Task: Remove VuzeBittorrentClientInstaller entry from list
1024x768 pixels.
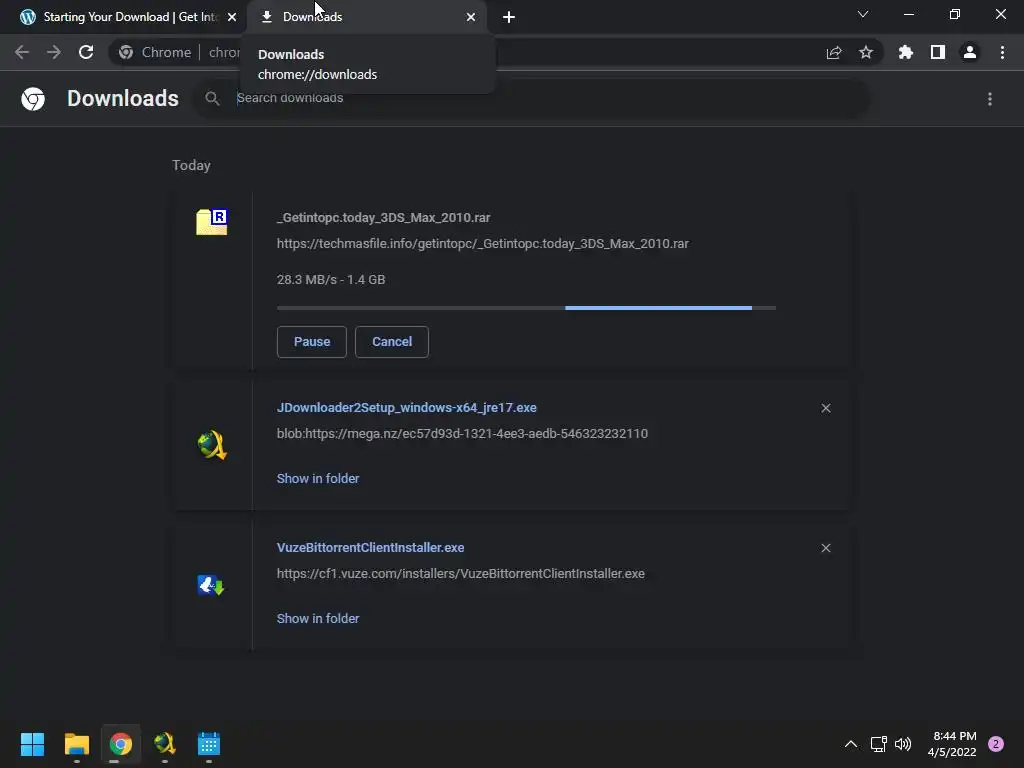Action: click(826, 548)
